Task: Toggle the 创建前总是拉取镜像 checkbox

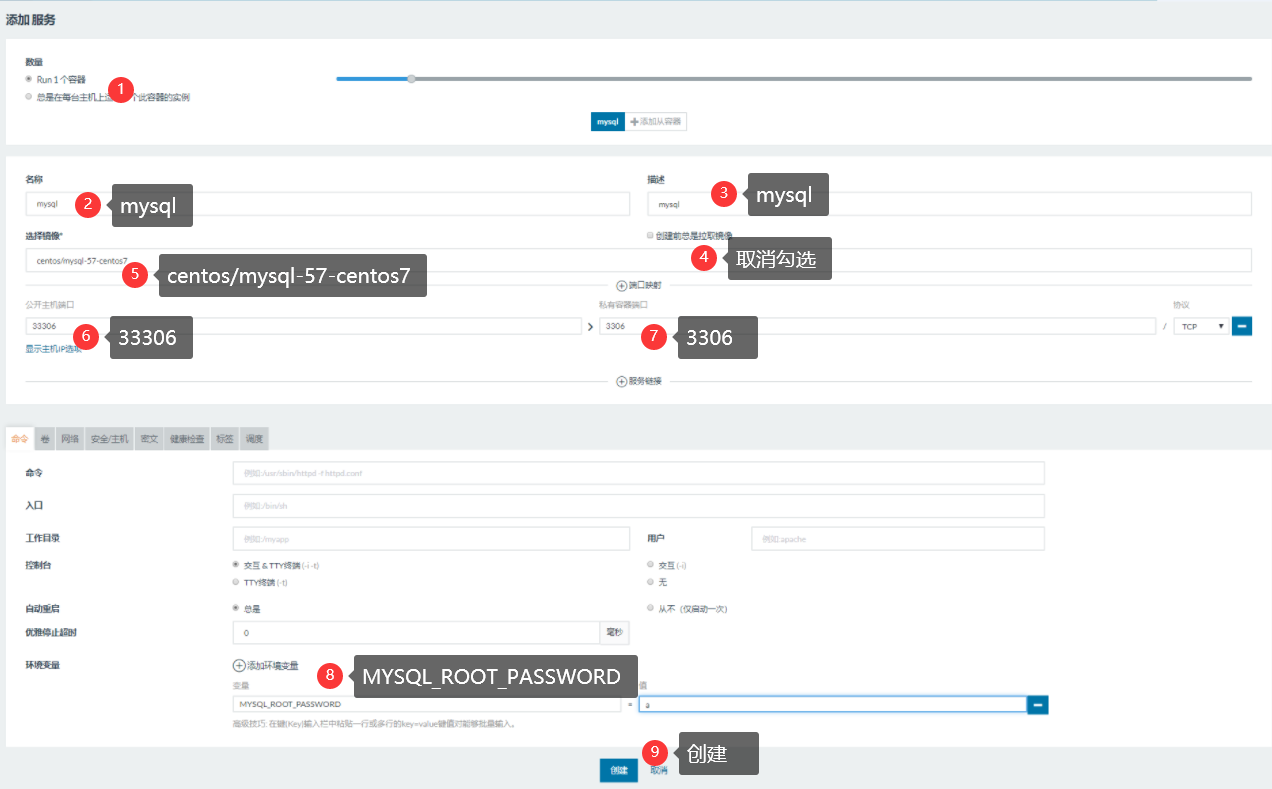Action: tap(651, 236)
